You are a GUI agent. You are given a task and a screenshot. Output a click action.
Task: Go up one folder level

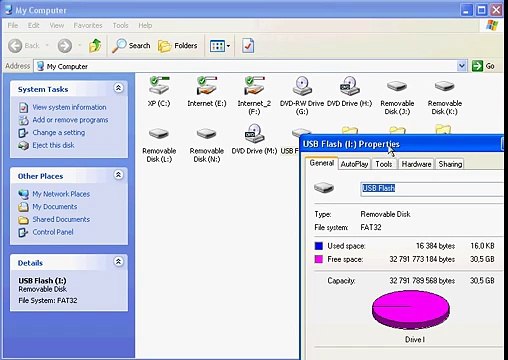pyautogui.click(x=95, y=46)
